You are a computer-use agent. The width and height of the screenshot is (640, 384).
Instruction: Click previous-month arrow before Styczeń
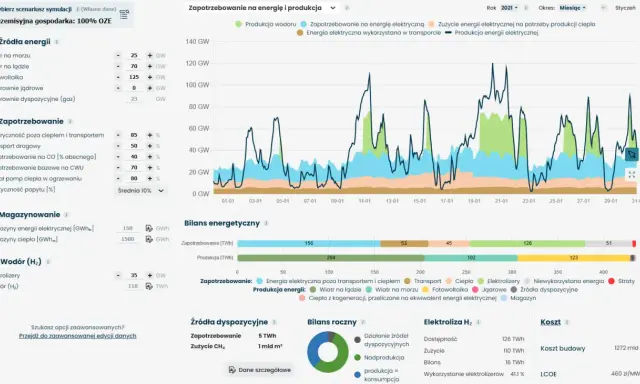(x=604, y=8)
